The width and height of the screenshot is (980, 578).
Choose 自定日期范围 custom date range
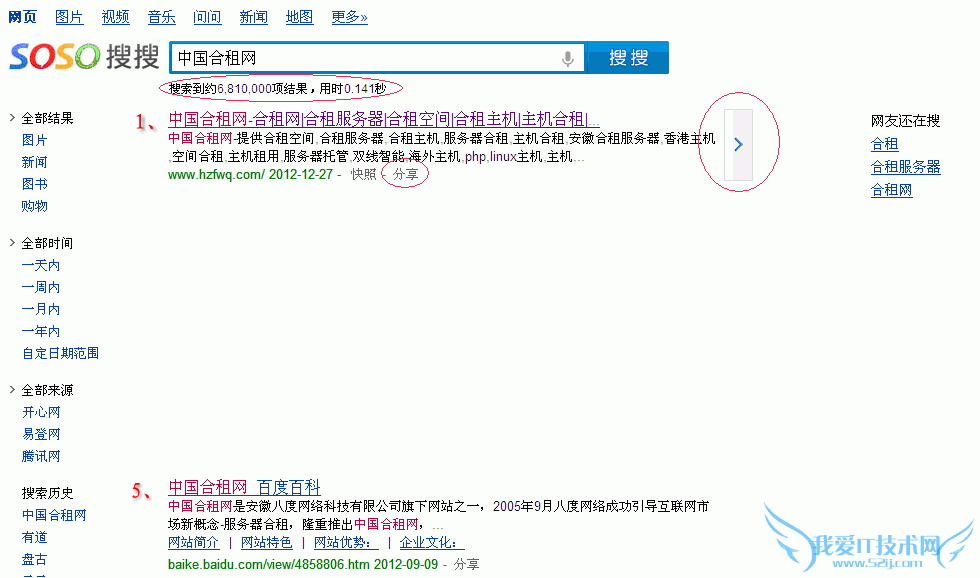[x=61, y=353]
